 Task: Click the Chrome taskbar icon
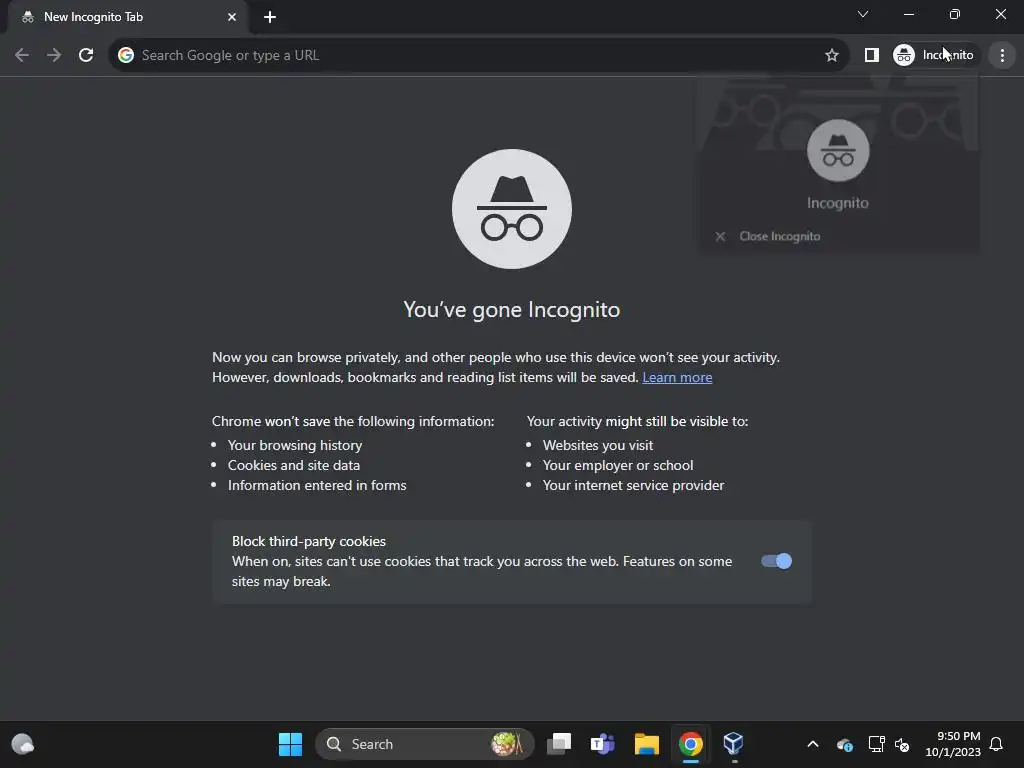point(690,744)
